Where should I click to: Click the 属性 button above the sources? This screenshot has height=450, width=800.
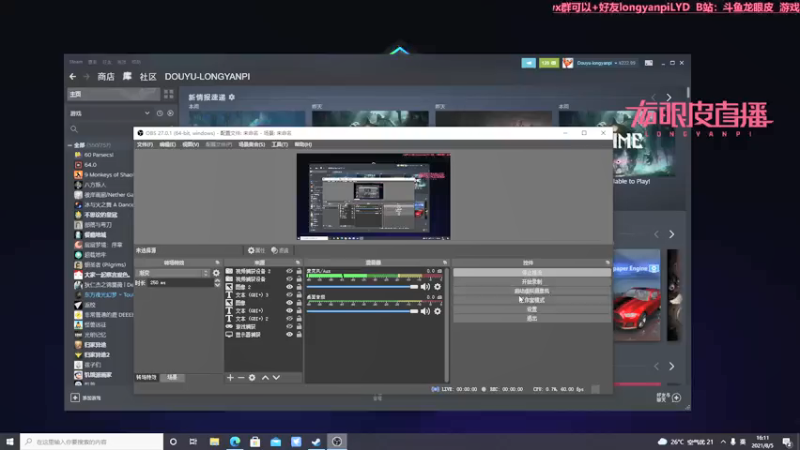tap(256, 251)
